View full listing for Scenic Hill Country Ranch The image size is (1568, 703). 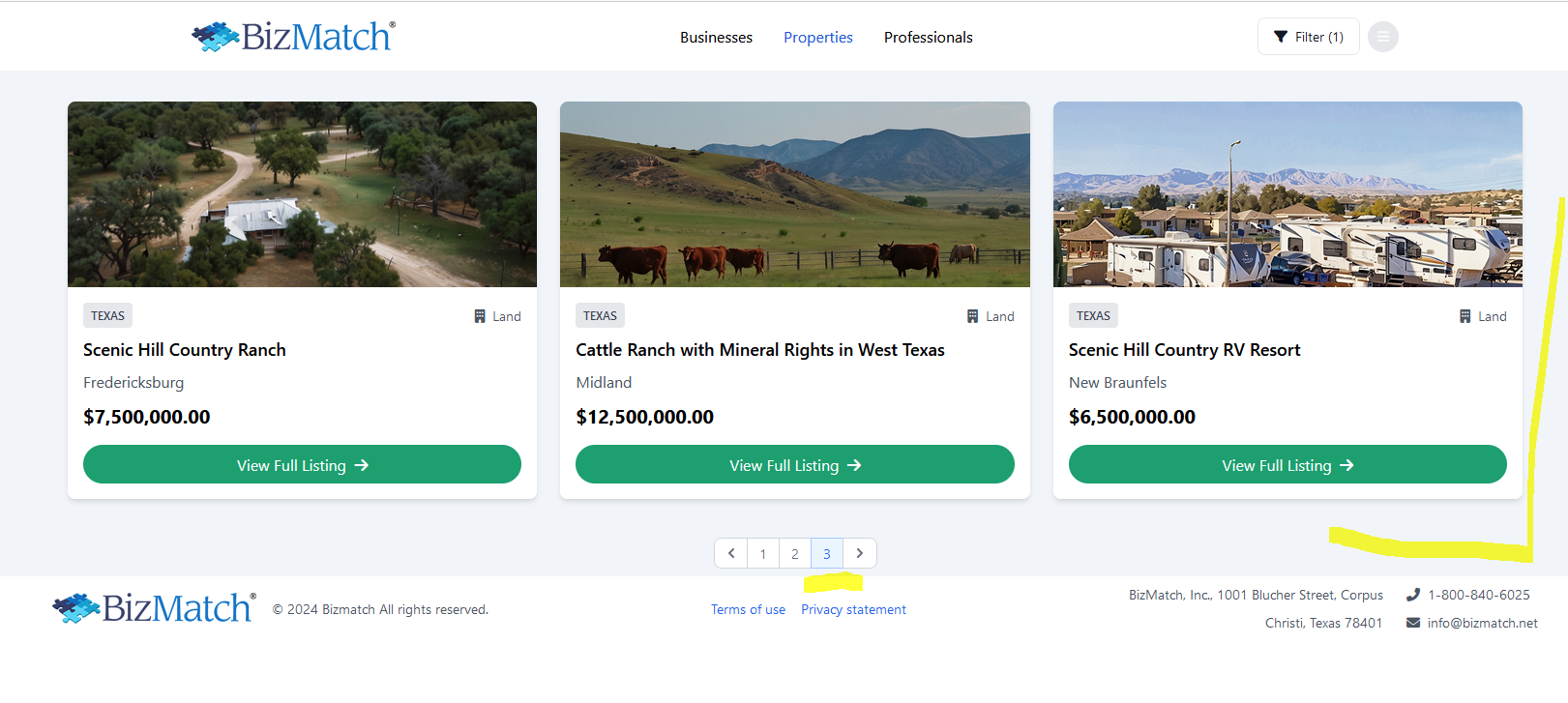tap(302, 465)
